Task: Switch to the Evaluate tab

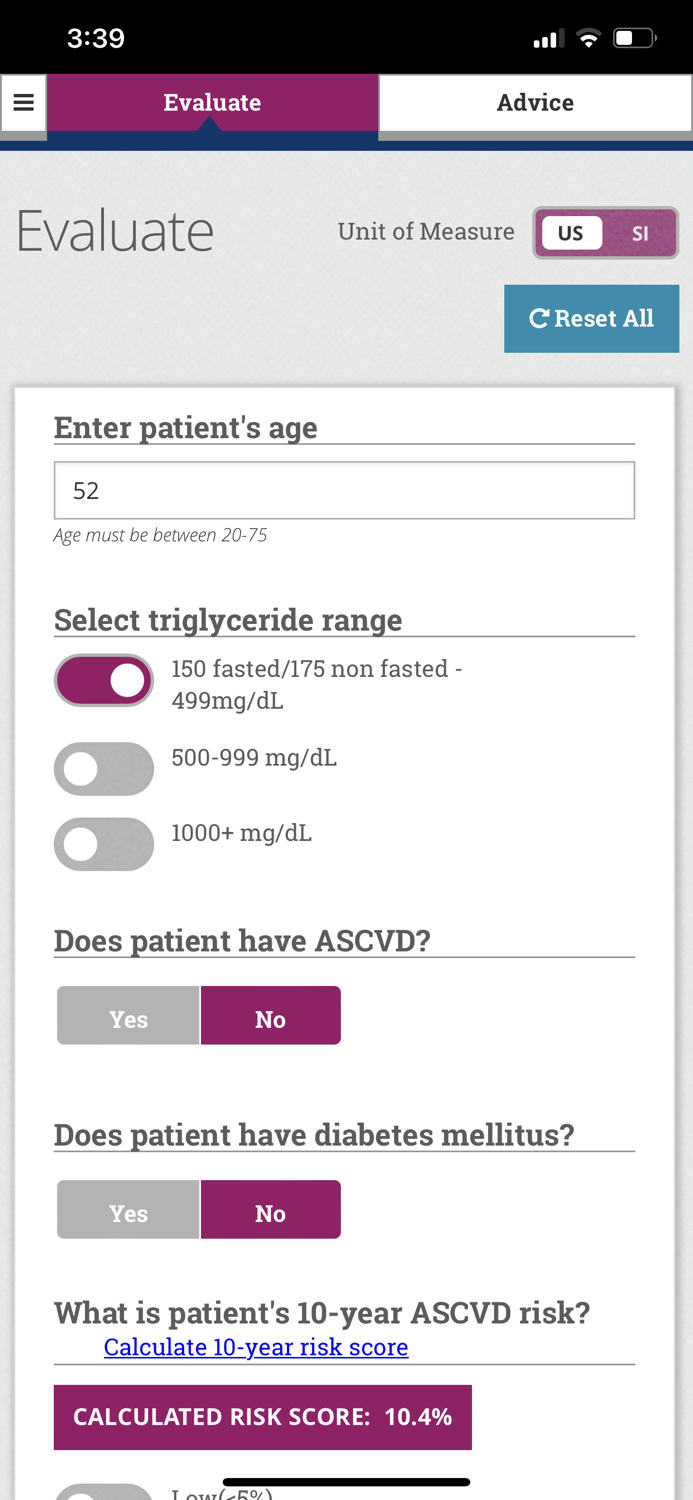Action: (x=212, y=102)
